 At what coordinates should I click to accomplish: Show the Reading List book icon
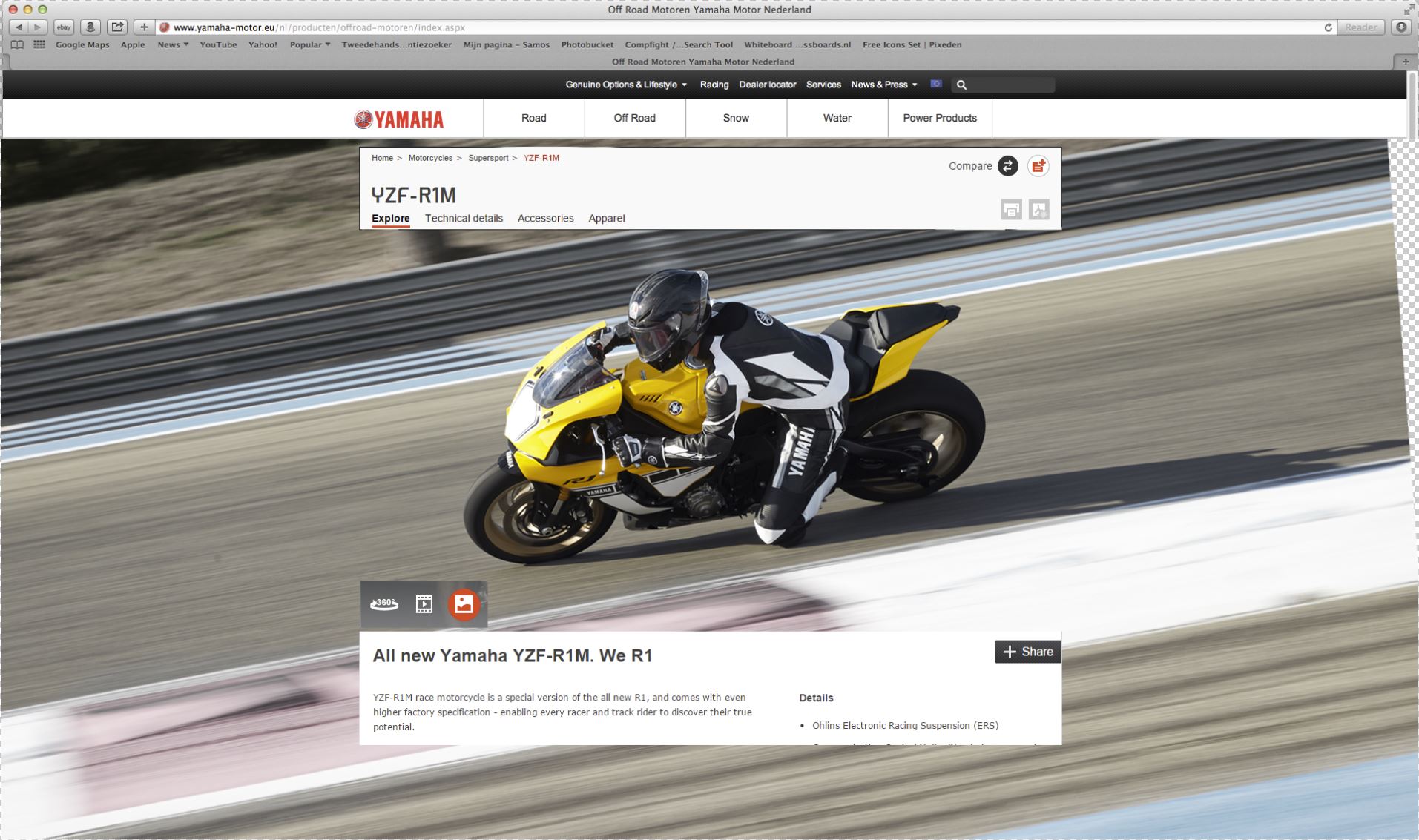17,44
